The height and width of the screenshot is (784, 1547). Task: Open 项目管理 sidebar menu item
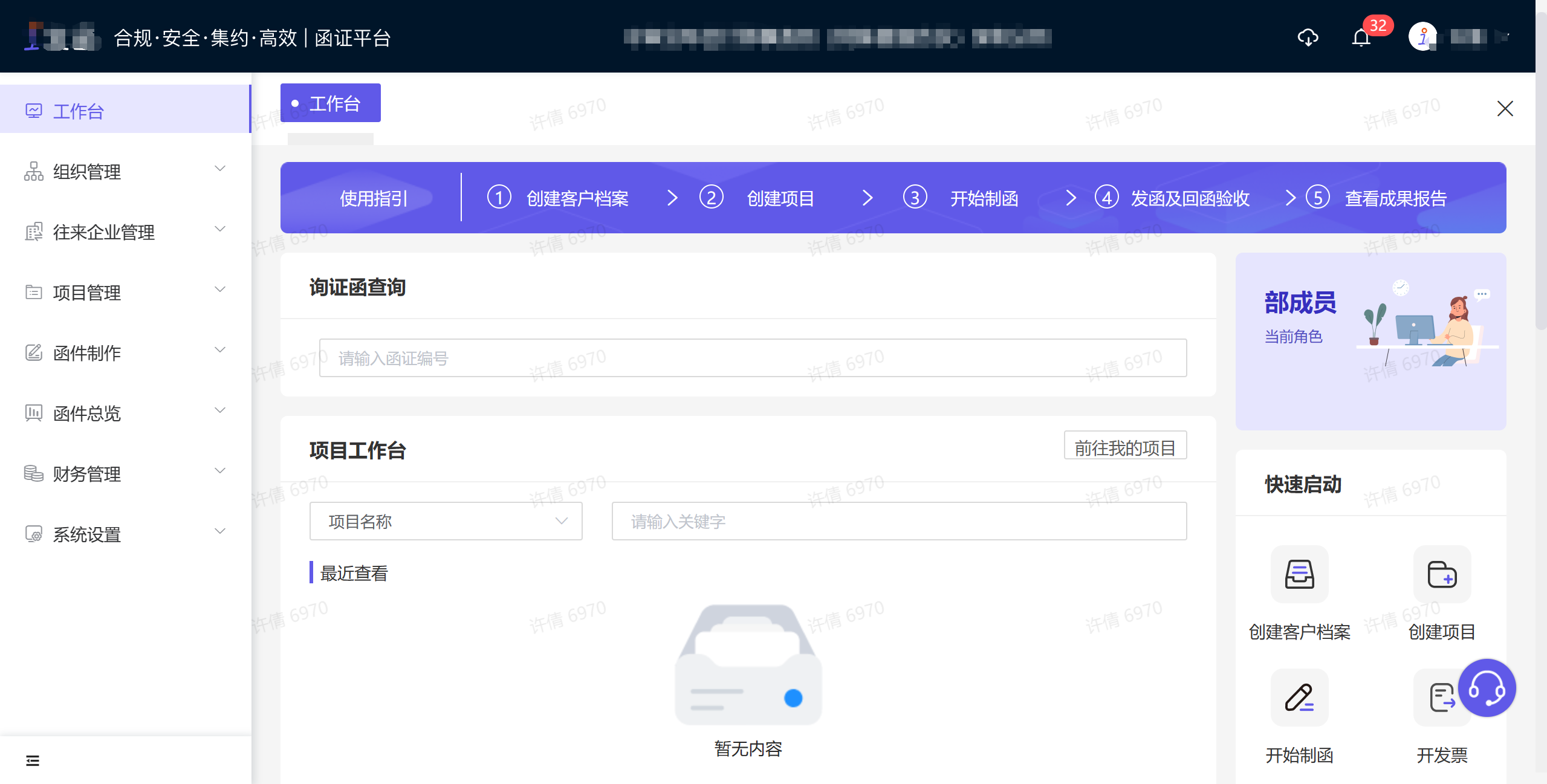pyautogui.click(x=125, y=293)
